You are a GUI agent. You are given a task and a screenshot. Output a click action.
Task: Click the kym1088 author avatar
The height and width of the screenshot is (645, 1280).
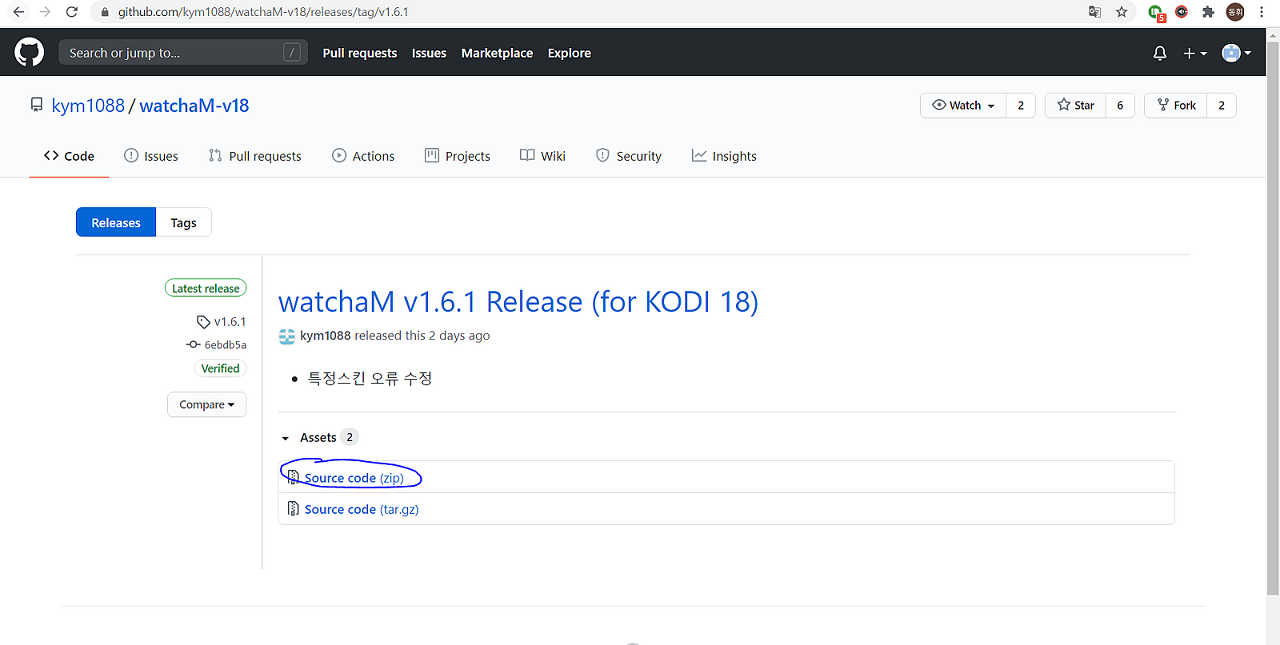[x=287, y=335]
